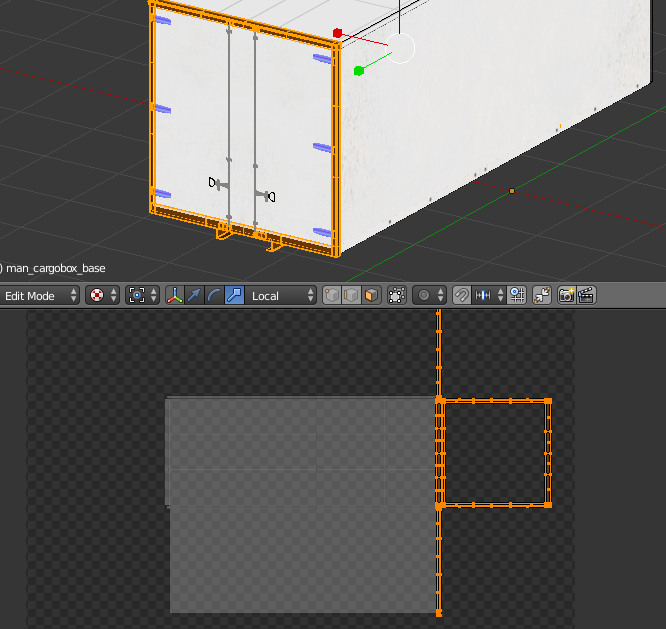
Task: Switch to vertex select mode
Action: coord(333,295)
